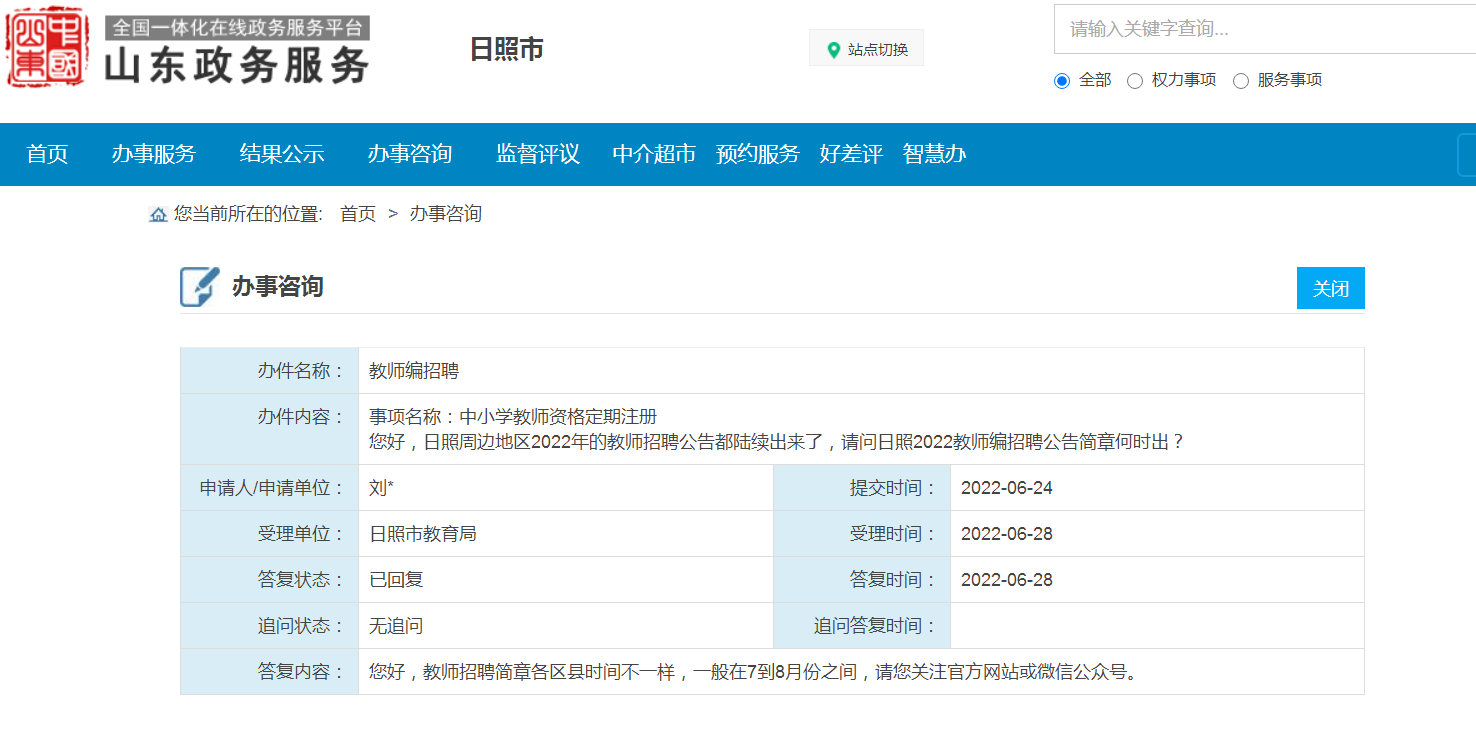1476x737 pixels.
Task: Open the 预约服务 navigation item
Action: 758,154
